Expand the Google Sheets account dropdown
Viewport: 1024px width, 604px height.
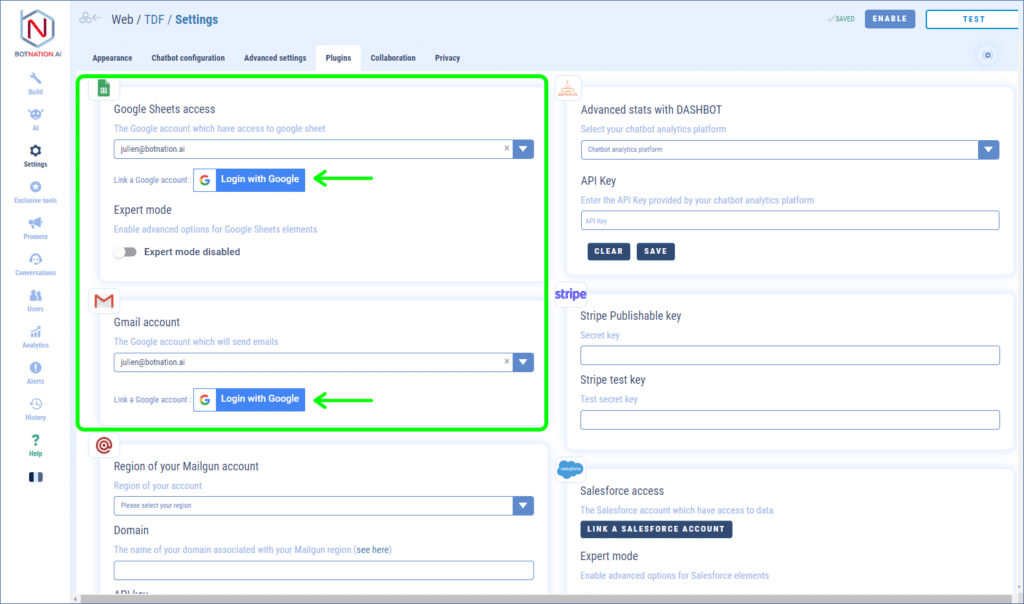(x=523, y=149)
